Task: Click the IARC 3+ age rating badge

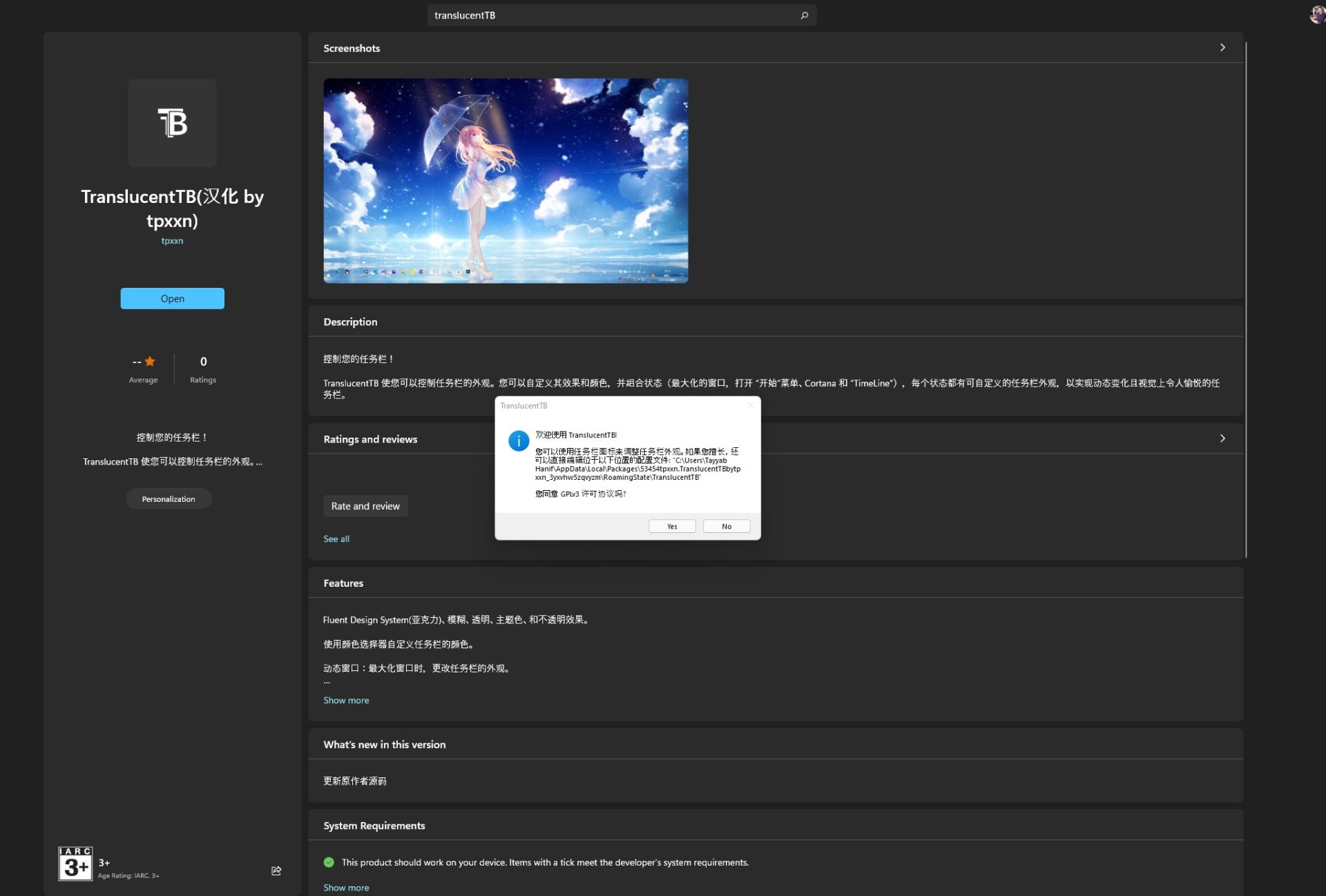Action: [x=75, y=864]
